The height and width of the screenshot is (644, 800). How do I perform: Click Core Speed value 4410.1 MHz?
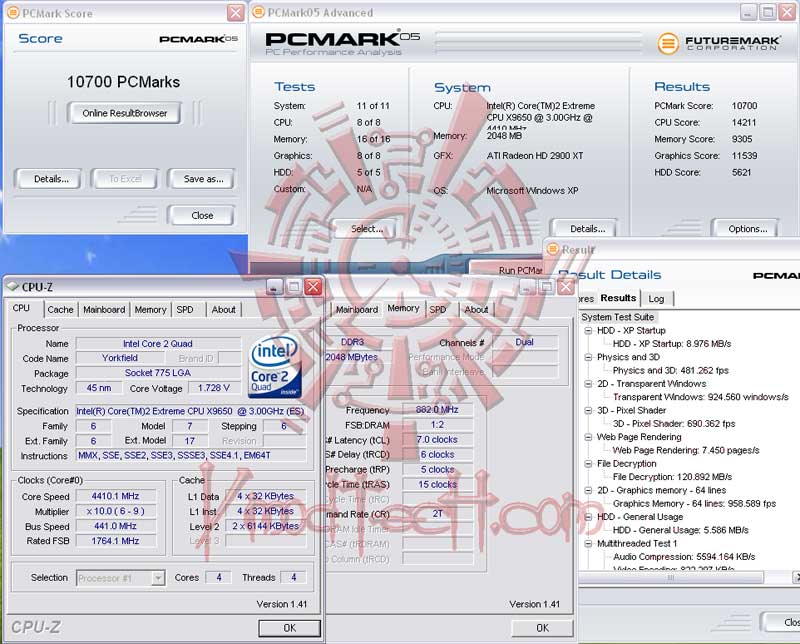(115, 496)
